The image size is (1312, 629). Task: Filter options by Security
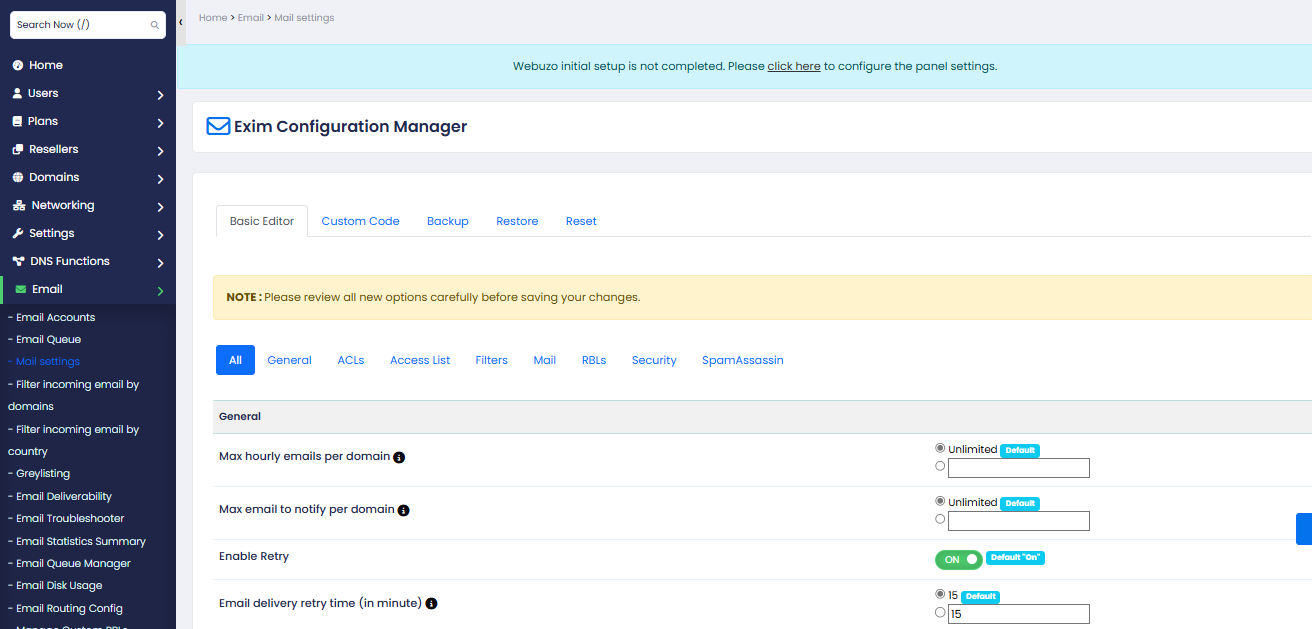(654, 360)
